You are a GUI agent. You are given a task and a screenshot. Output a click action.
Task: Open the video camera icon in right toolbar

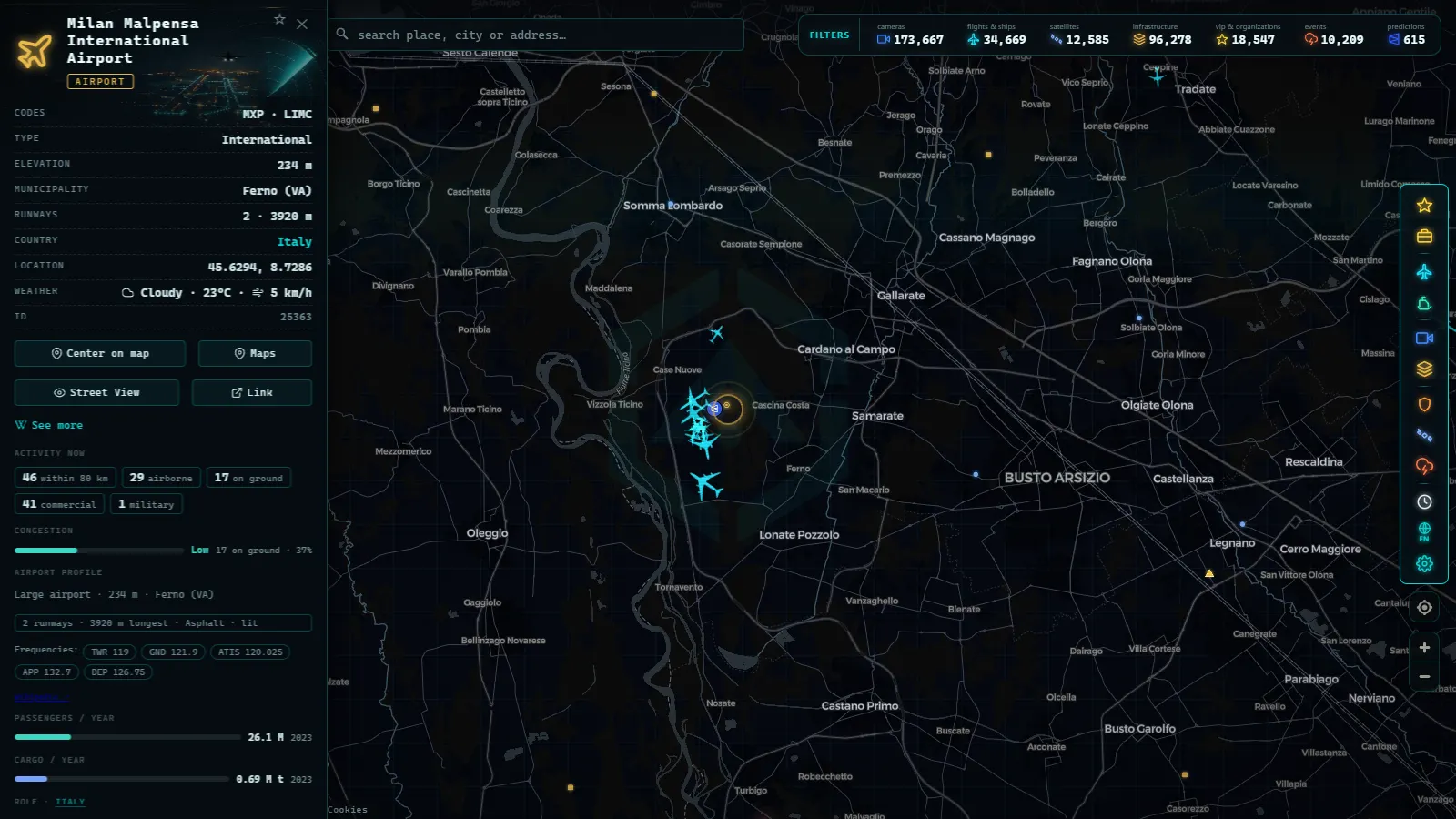(1424, 338)
